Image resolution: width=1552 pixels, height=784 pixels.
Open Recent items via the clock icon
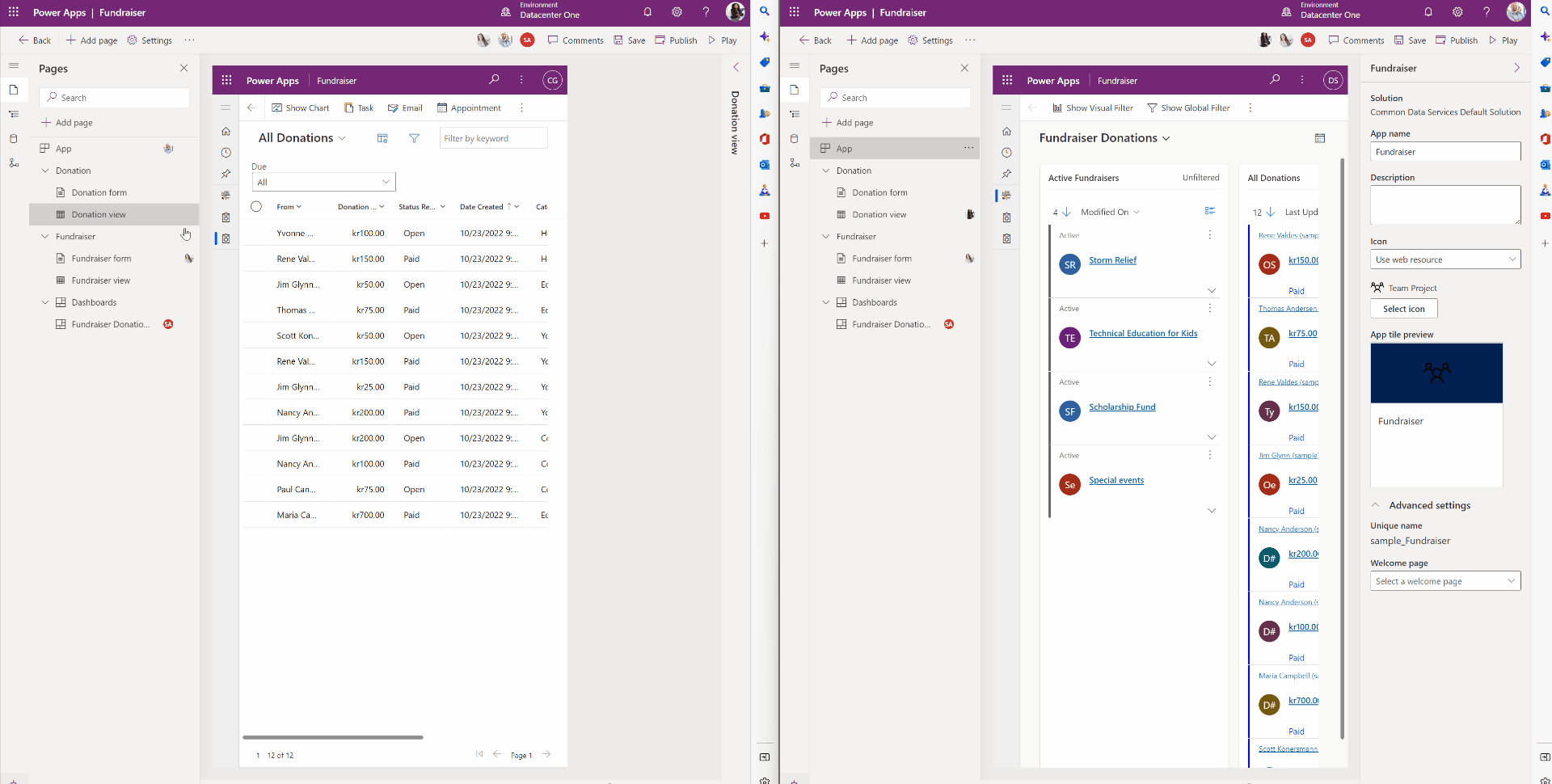[x=226, y=153]
